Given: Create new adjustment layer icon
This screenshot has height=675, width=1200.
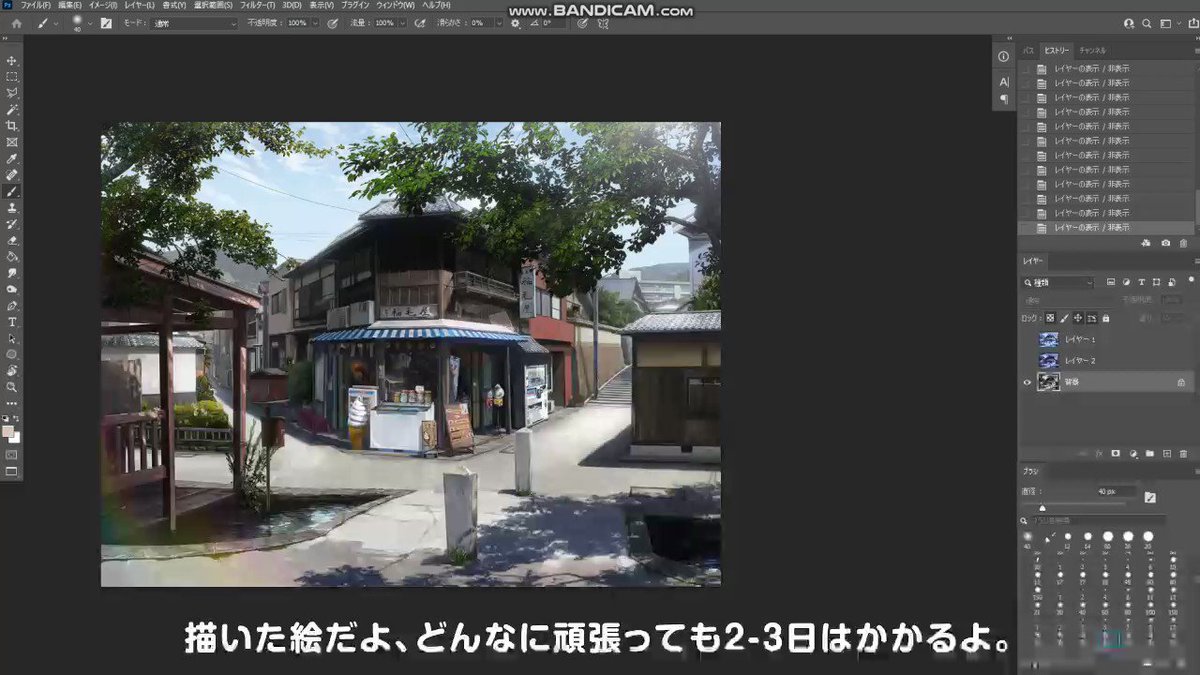Looking at the screenshot, I should [1132, 453].
